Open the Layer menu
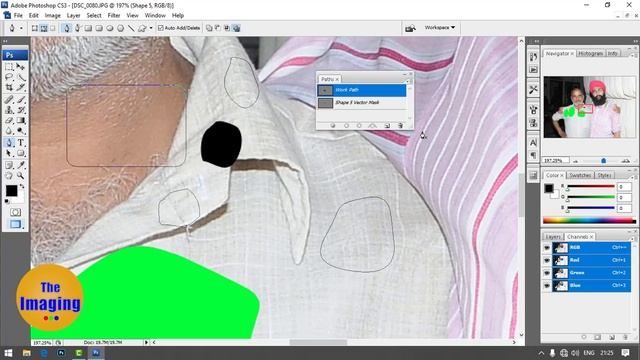The width and height of the screenshot is (640, 360). [73, 16]
